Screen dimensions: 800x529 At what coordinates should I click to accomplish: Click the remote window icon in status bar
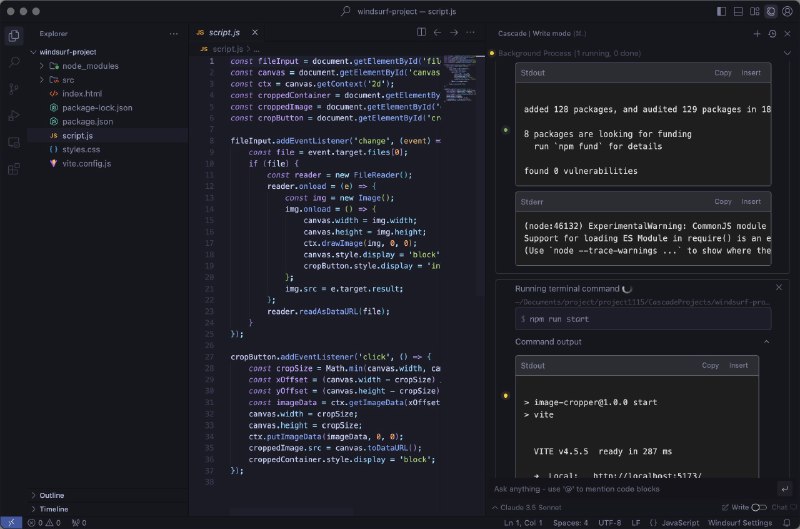point(11,523)
